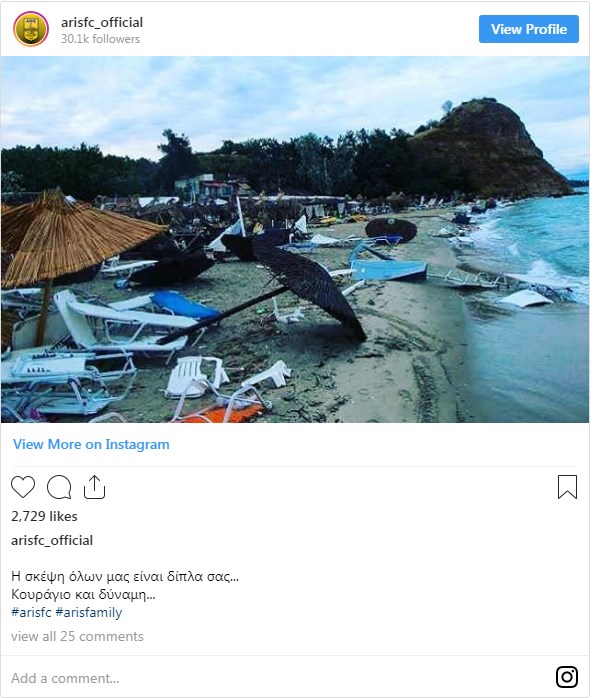Open the #arisfc hashtag

click(x=31, y=612)
